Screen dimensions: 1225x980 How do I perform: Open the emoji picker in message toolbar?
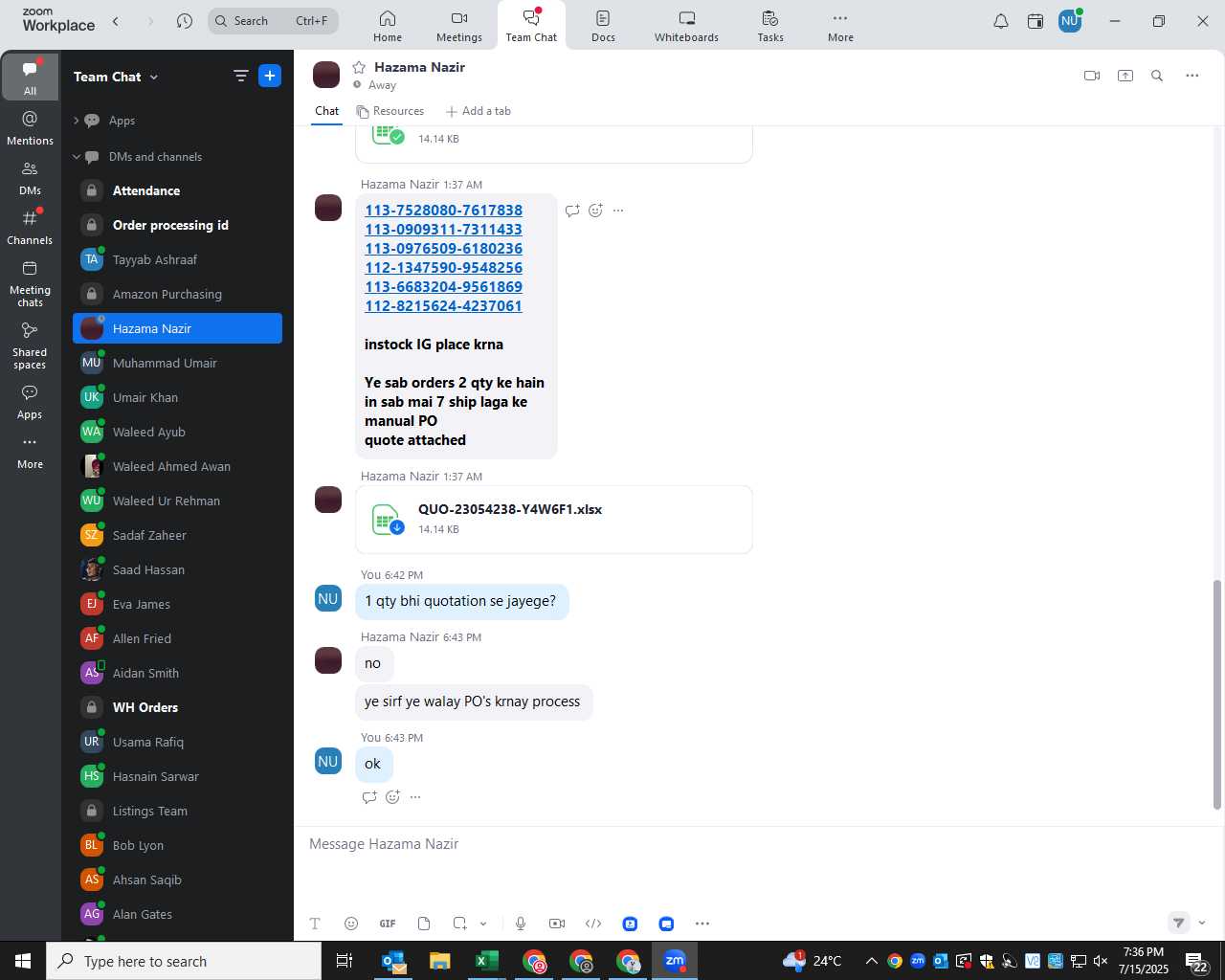pyautogui.click(x=351, y=924)
